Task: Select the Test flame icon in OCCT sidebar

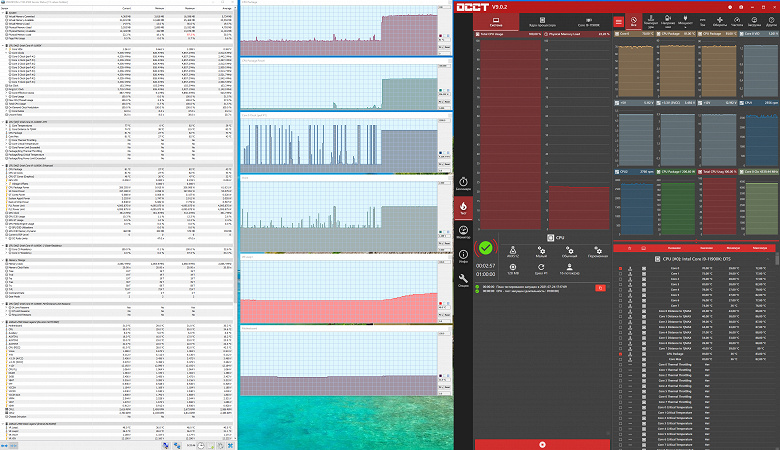Action: [463, 208]
